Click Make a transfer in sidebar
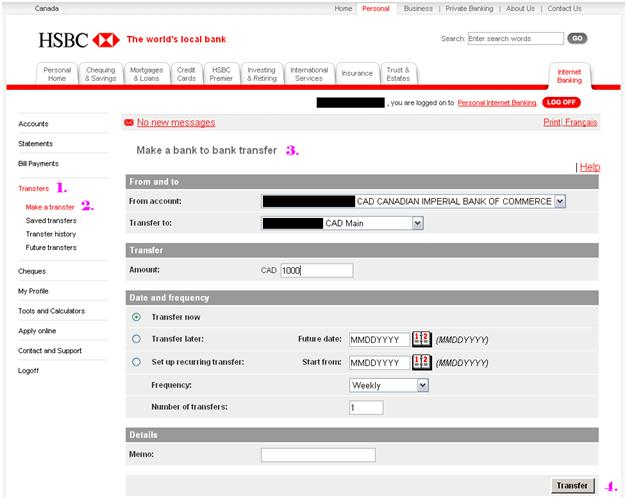 pos(50,207)
